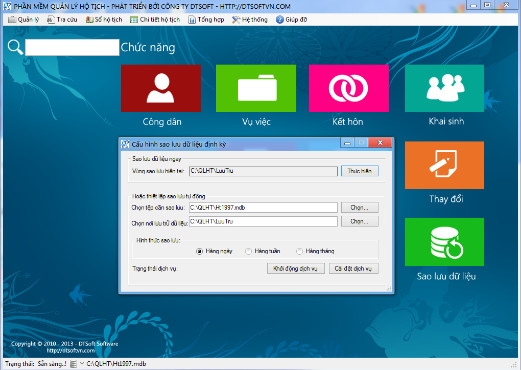Open the Công dân red tile
The width and height of the screenshot is (521, 370).
click(161, 88)
